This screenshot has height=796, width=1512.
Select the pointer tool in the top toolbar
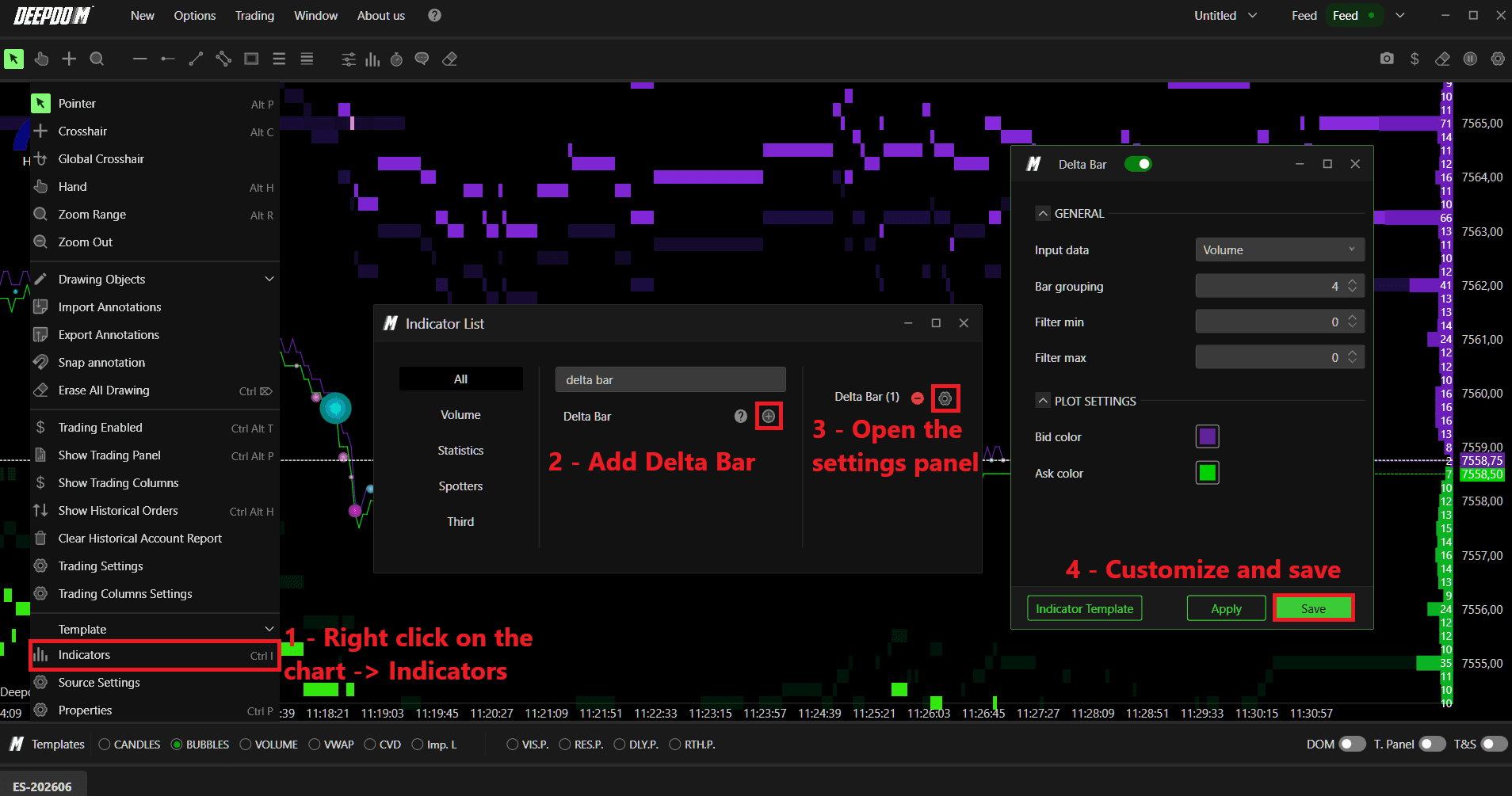pos(13,59)
